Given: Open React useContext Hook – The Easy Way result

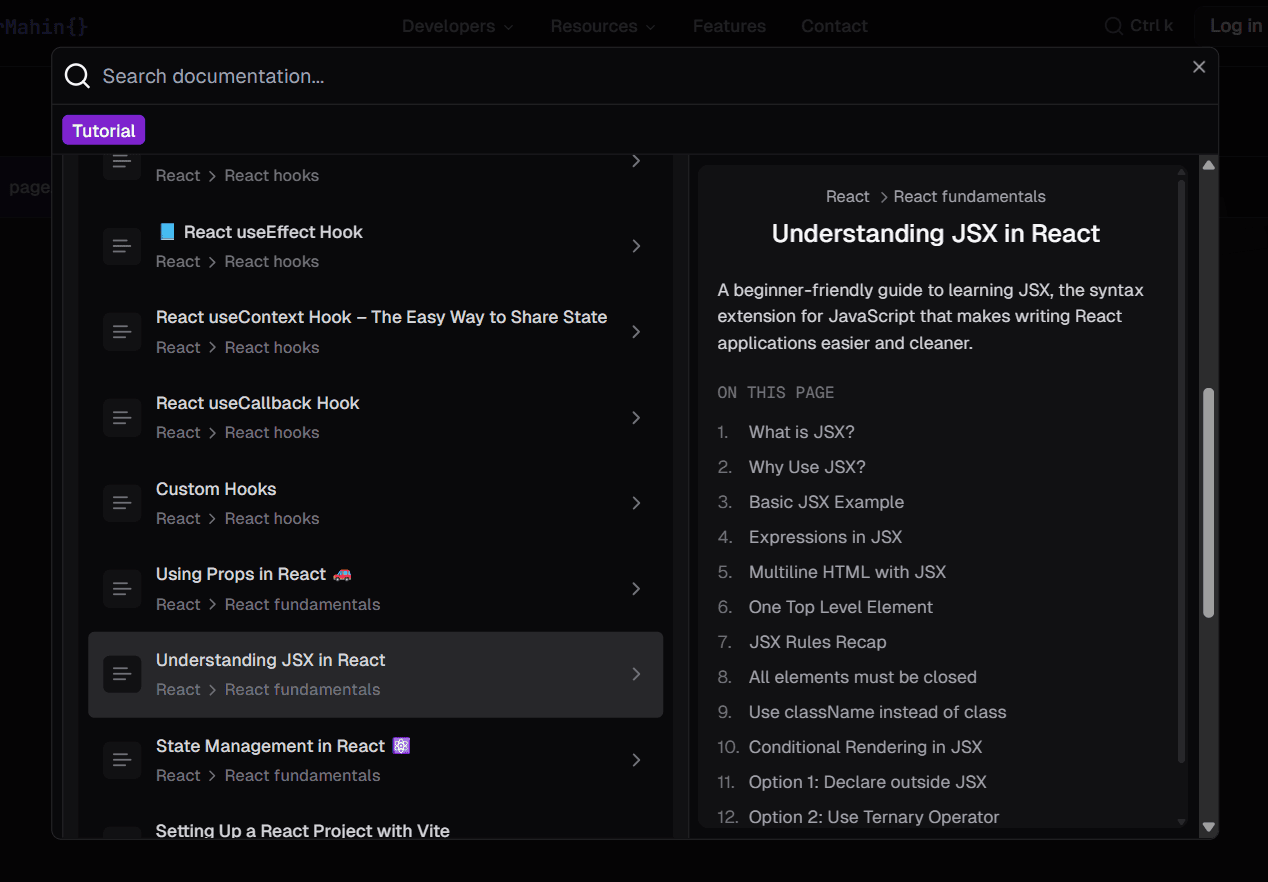Looking at the screenshot, I should [x=375, y=332].
